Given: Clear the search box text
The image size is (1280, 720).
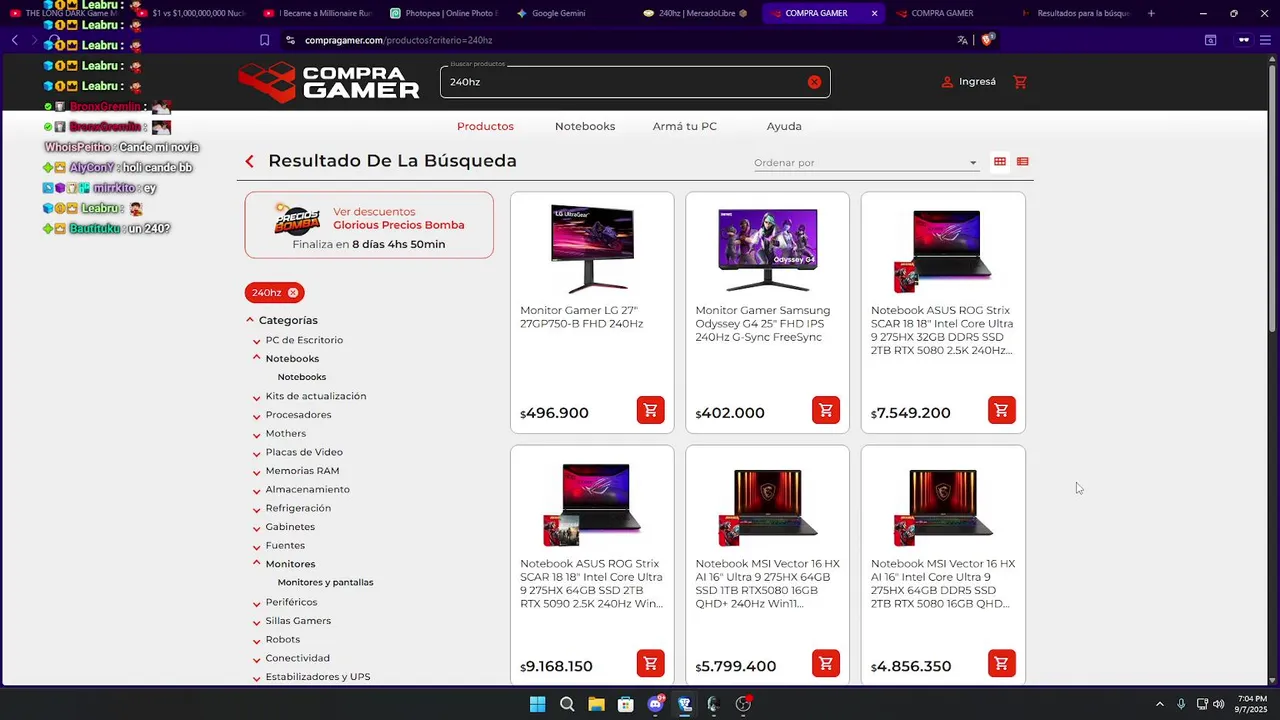Looking at the screenshot, I should click(x=814, y=82).
